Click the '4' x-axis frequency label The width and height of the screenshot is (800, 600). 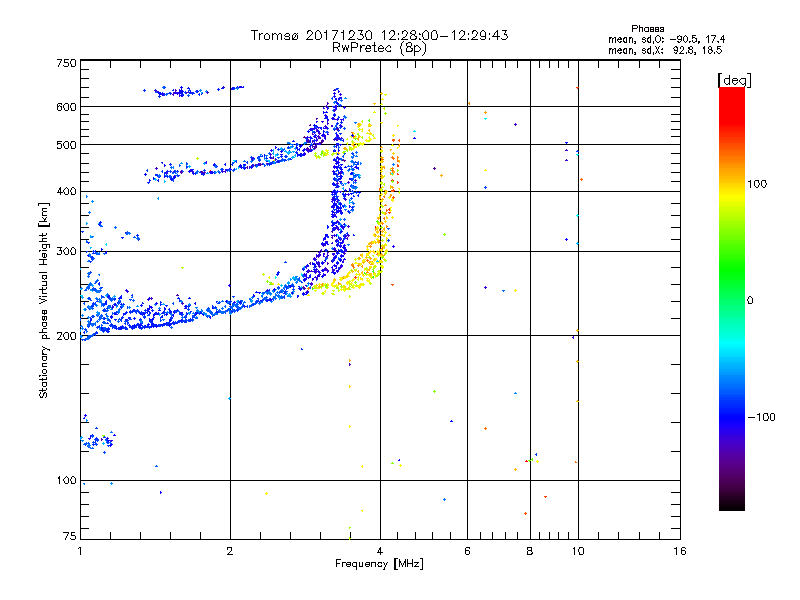[380, 551]
